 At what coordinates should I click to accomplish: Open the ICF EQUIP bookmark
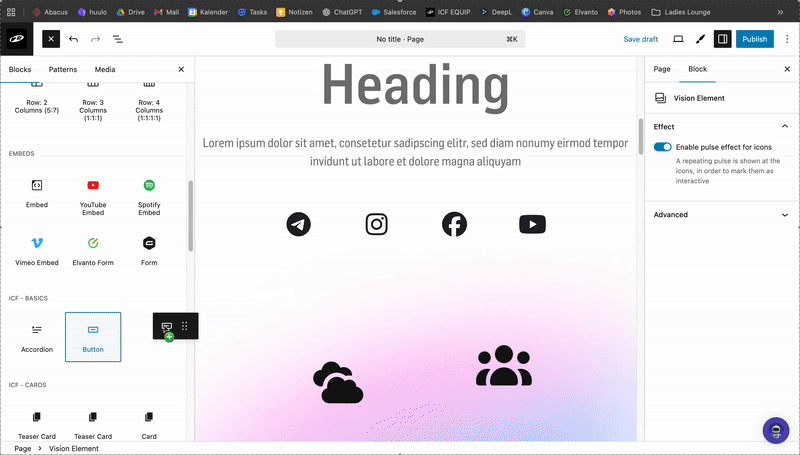pos(448,12)
